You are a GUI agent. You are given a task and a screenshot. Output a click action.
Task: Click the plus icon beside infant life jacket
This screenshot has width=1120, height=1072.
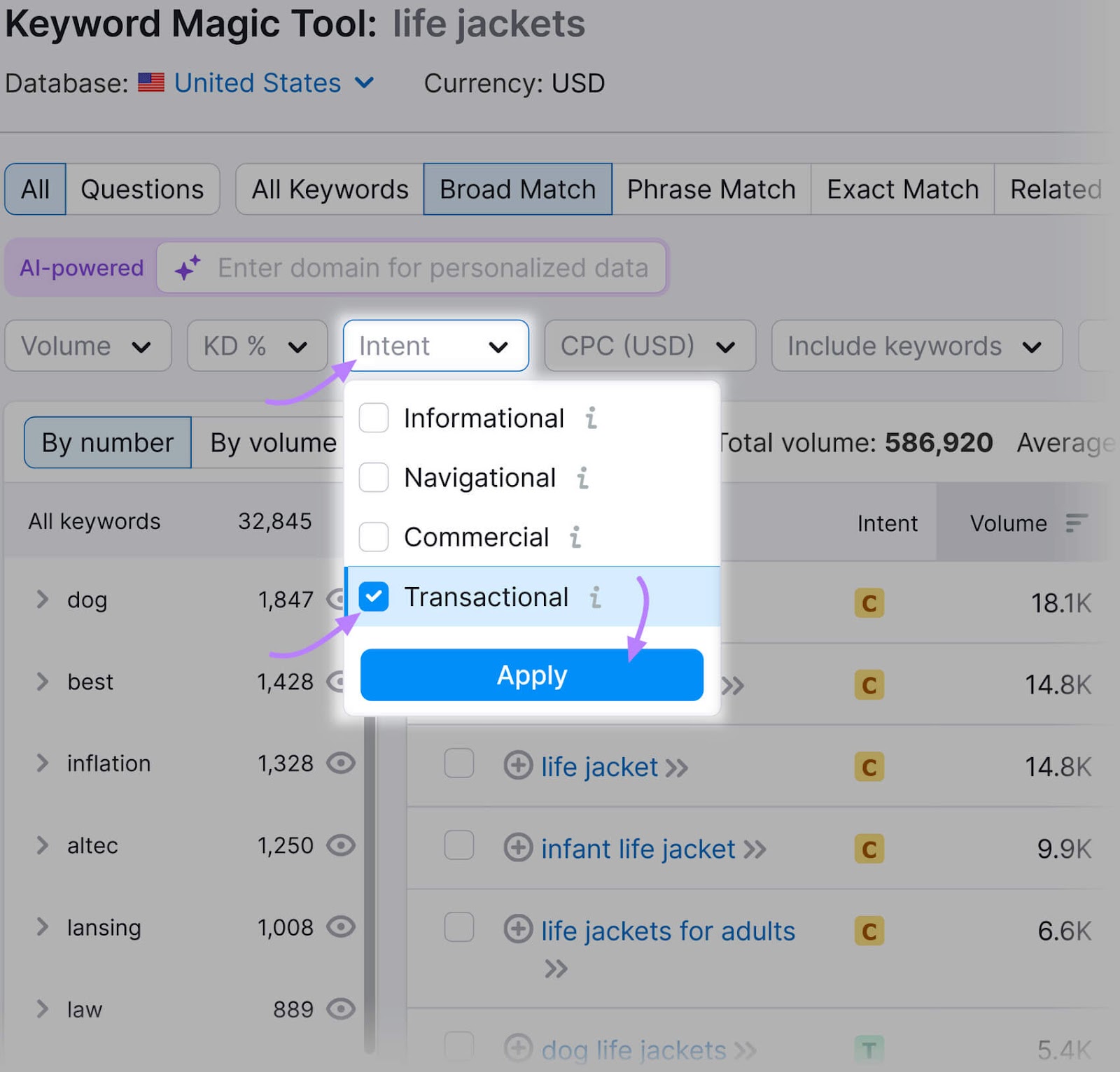pyautogui.click(x=518, y=847)
